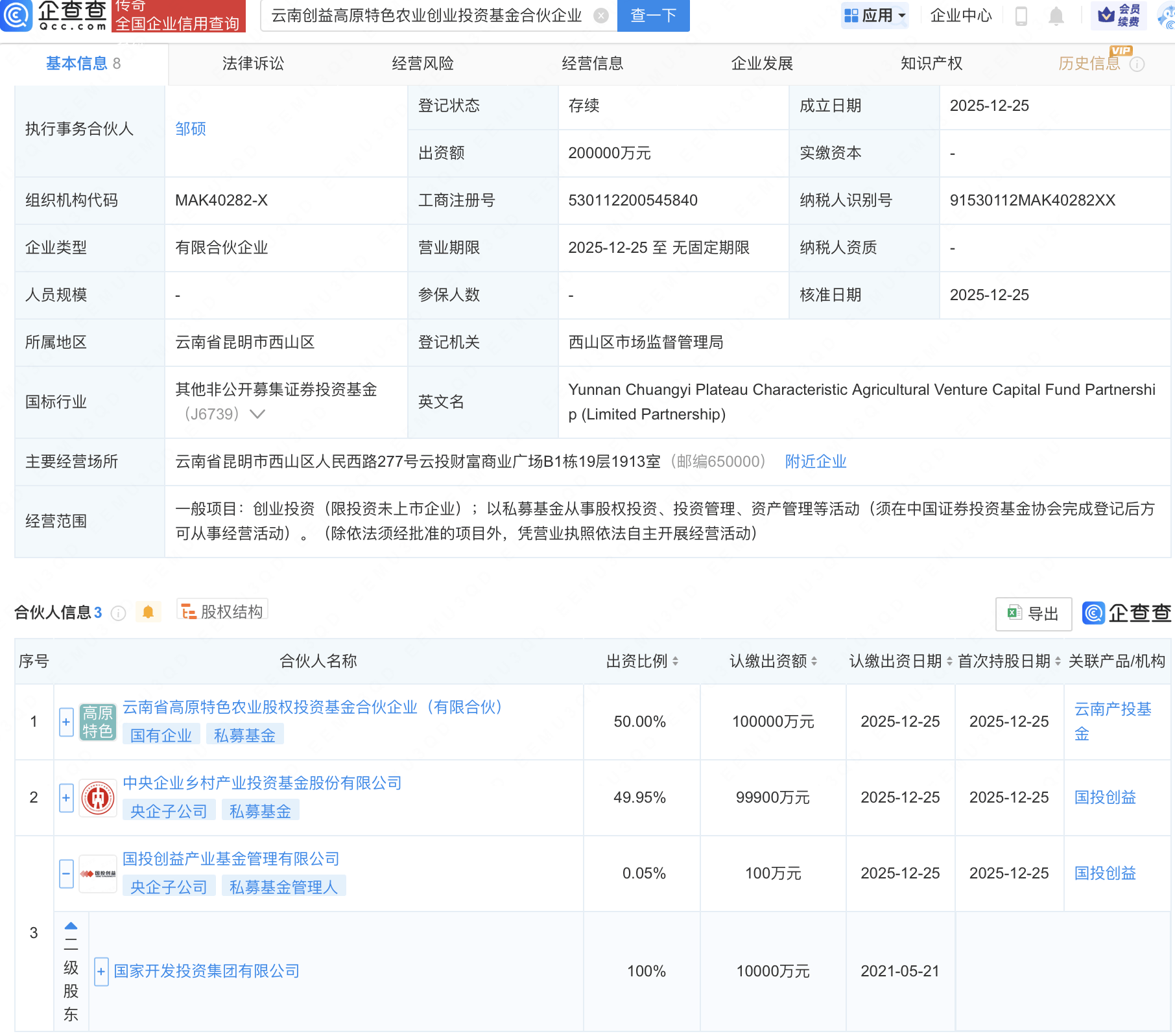Screen dimensions: 1175x1036
Task: Expand 国家开发投资集团有限公司 sub-shareholders
Action: [x=101, y=971]
